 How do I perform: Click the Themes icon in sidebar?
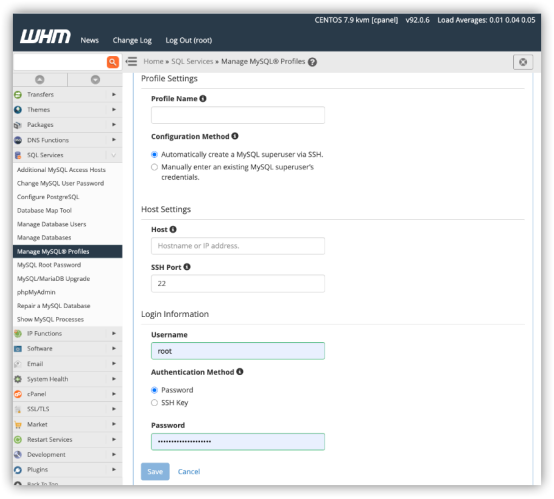[x=18, y=110]
